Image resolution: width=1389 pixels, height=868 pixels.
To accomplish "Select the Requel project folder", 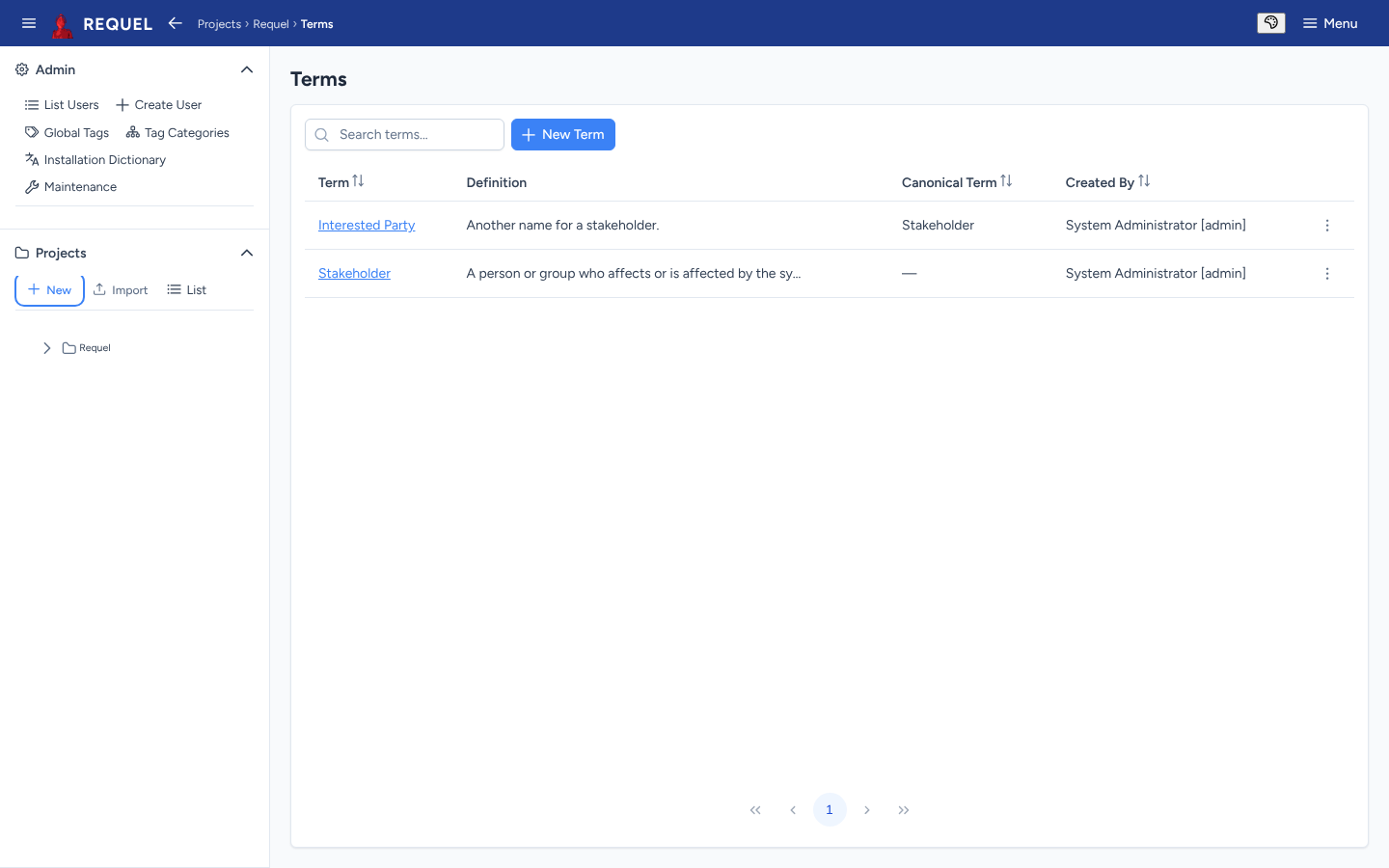I will click(x=87, y=348).
